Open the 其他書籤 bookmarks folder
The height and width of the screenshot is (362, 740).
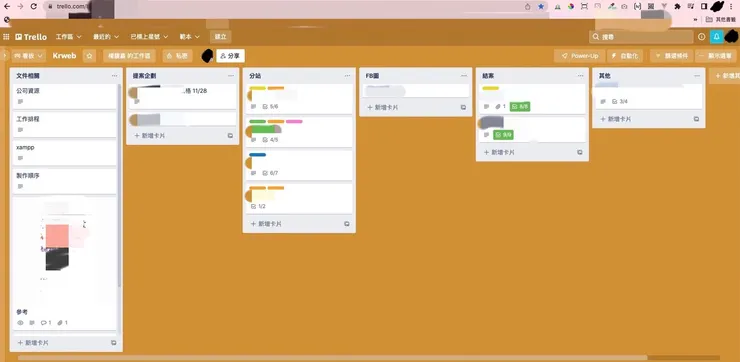[x=720, y=19]
